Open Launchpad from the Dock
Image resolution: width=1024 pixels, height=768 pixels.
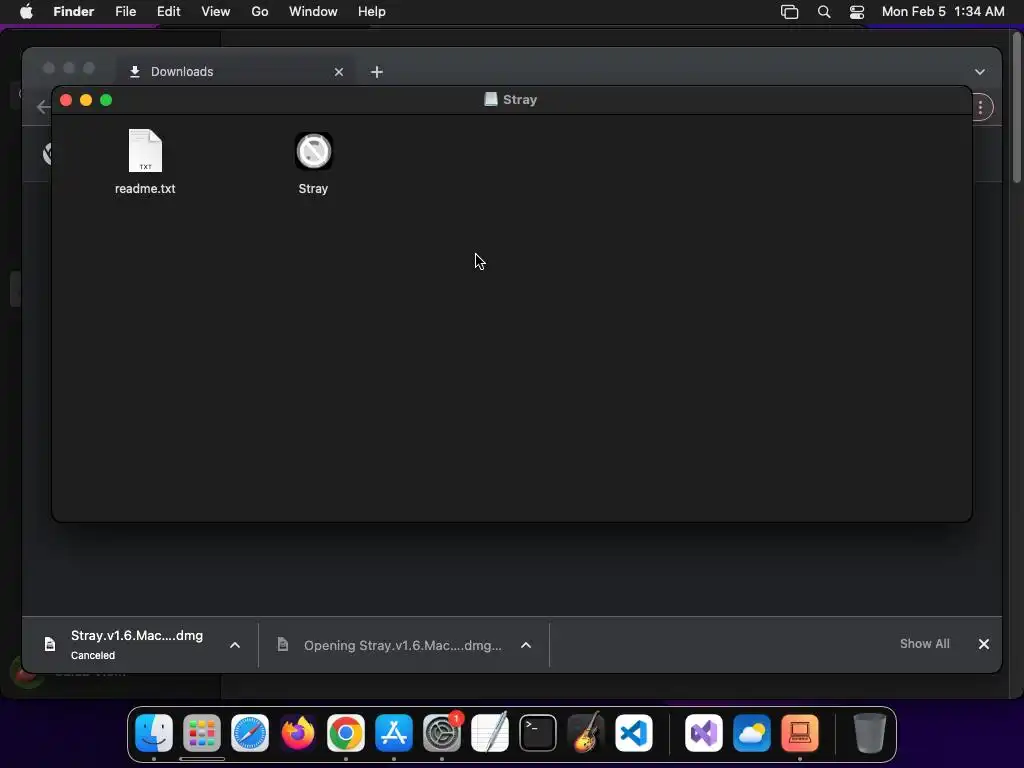point(202,733)
